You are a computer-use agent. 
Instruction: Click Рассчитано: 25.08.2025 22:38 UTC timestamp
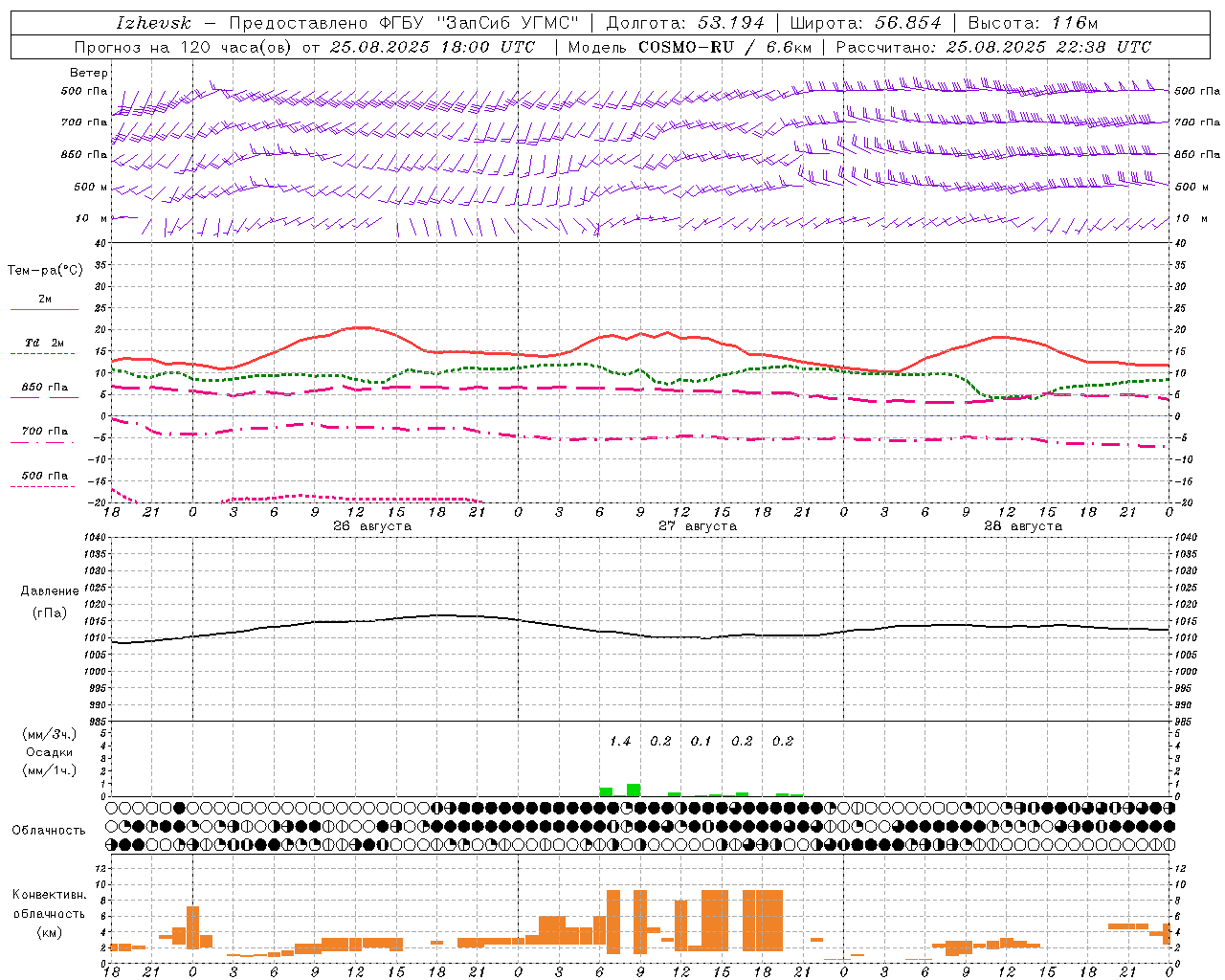[x=993, y=47]
